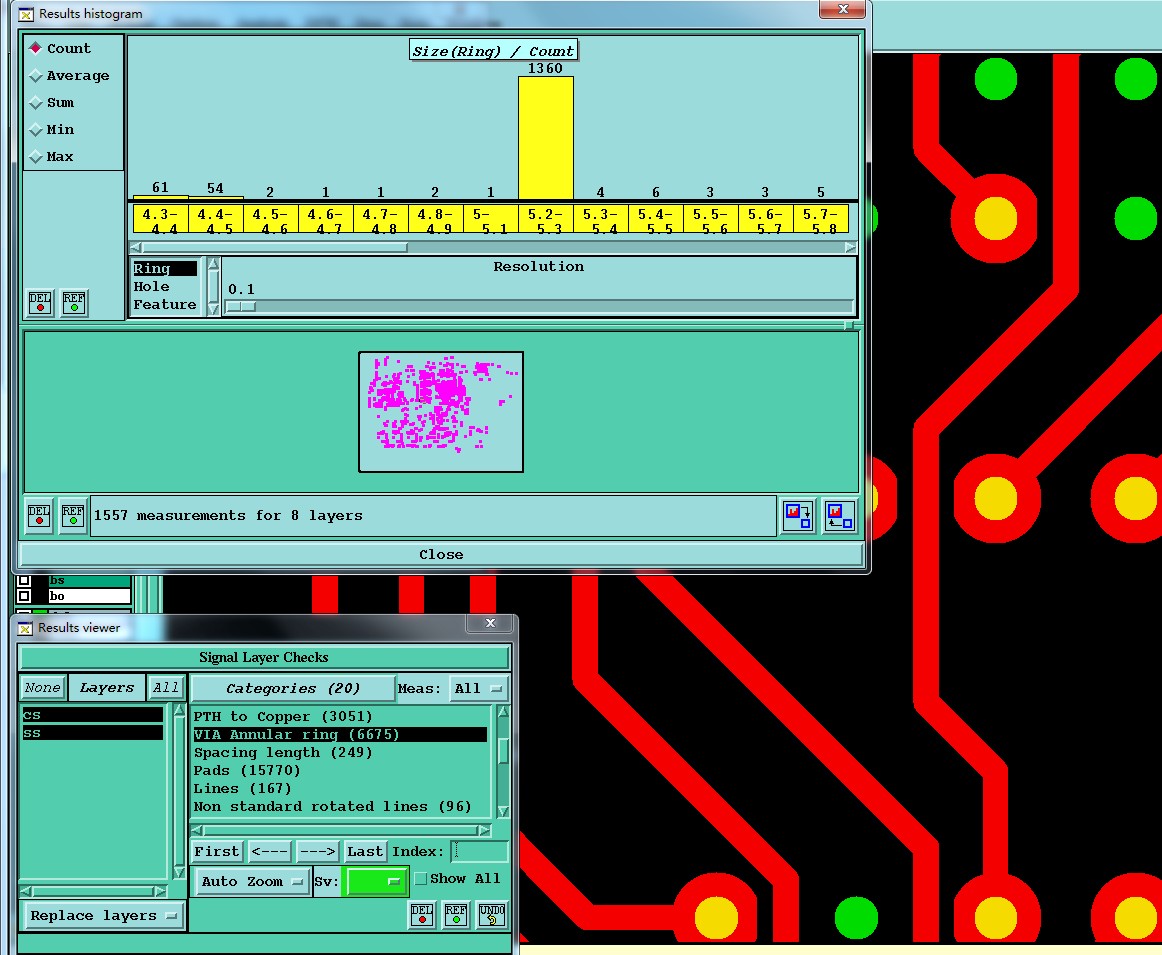Click categories list scroll down arrow
Image resolution: width=1162 pixels, height=955 pixels.
pos(503,811)
